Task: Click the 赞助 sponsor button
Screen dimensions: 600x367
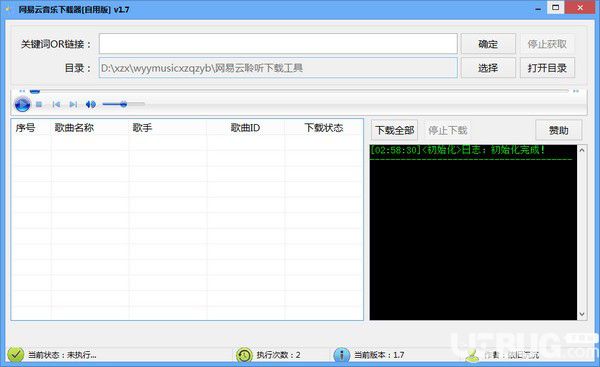Action: (x=559, y=130)
